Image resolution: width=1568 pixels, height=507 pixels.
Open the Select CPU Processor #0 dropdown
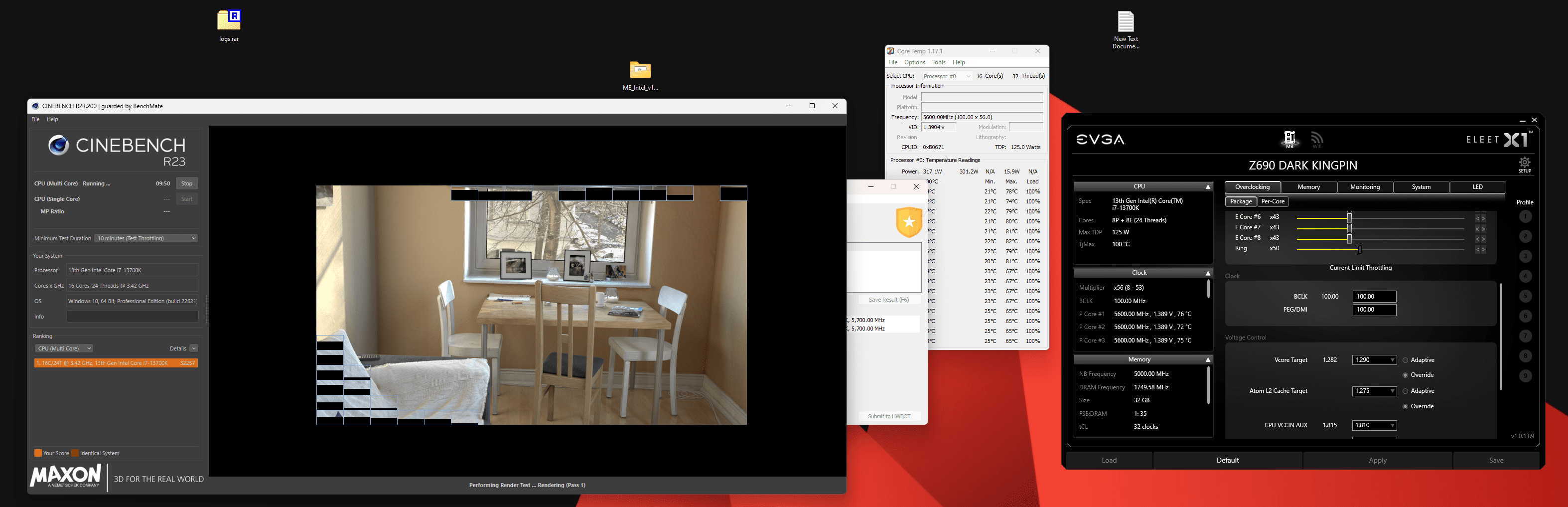[x=947, y=76]
